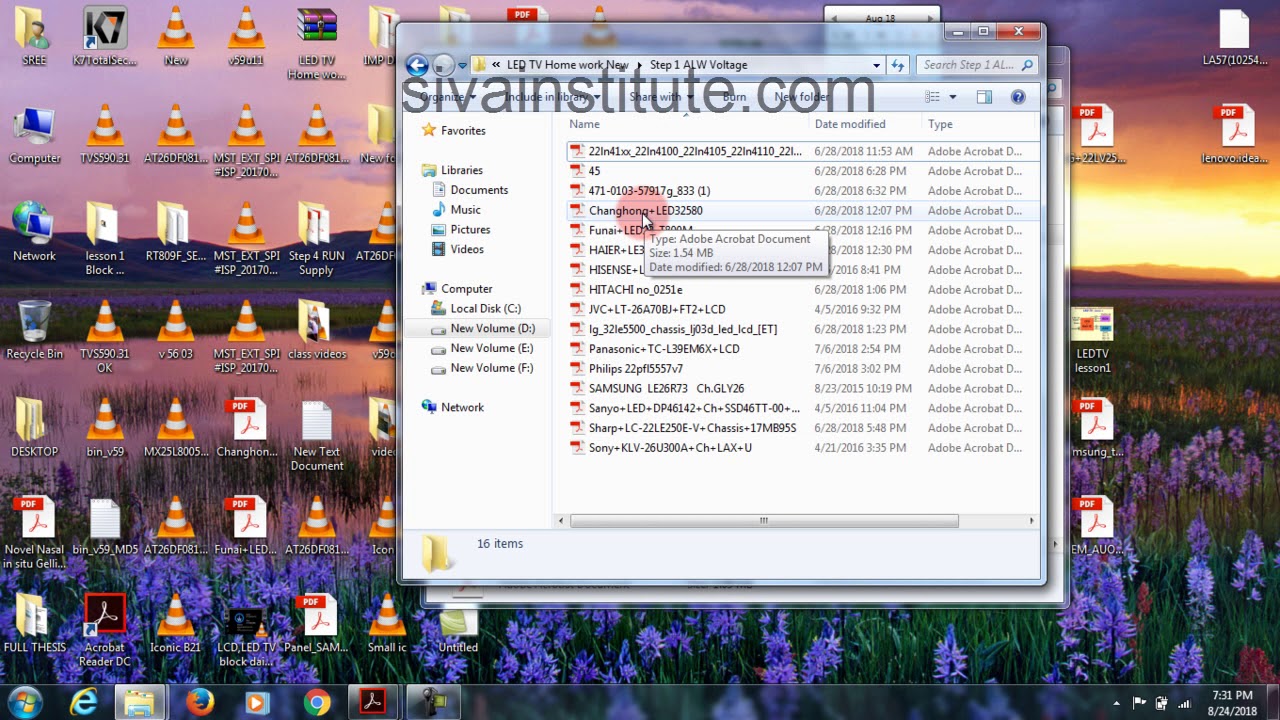Image resolution: width=1280 pixels, height=720 pixels.
Task: Open the clock showing 7:31 PM
Action: click(1232, 702)
